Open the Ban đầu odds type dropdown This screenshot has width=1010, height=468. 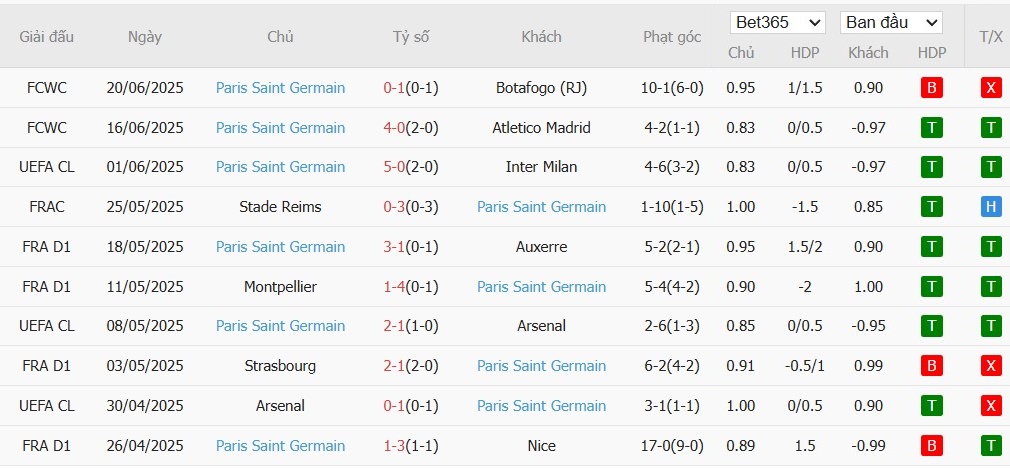tap(891, 23)
